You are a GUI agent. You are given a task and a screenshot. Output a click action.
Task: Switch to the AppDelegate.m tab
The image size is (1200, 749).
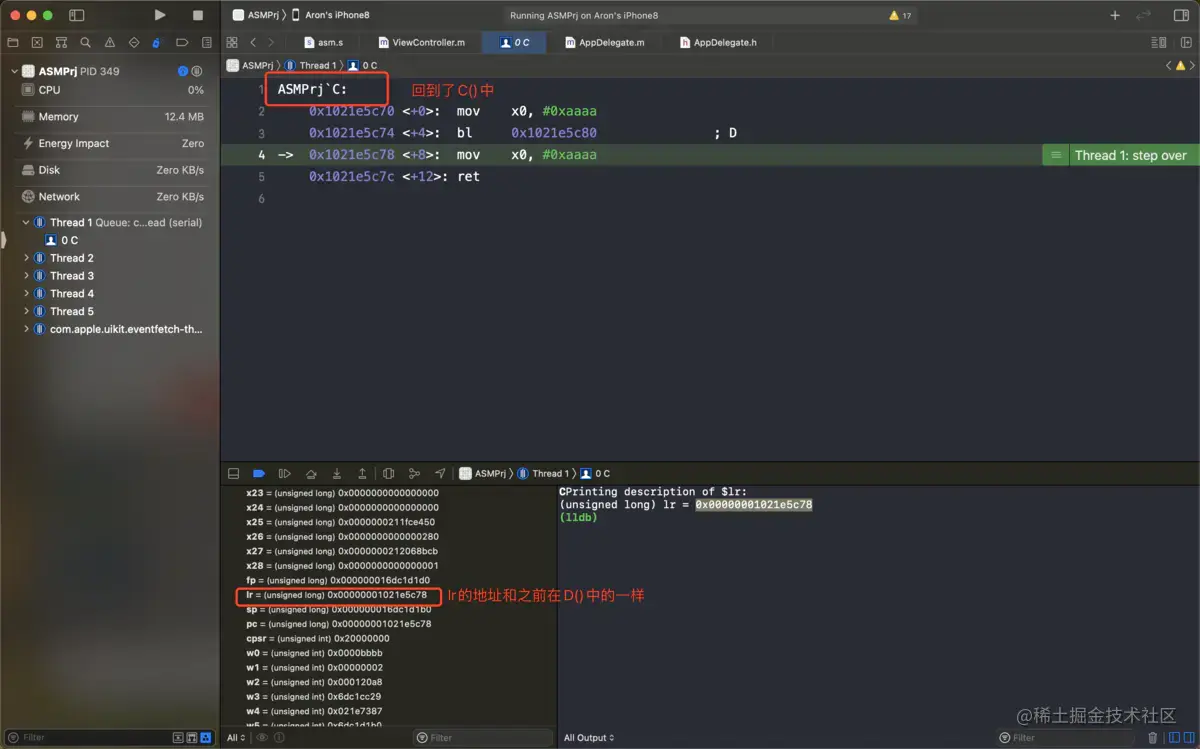pos(603,43)
